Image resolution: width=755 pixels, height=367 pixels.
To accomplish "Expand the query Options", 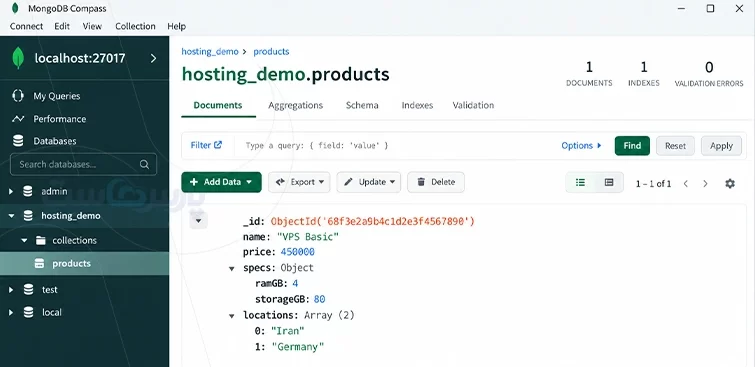I will (581, 145).
